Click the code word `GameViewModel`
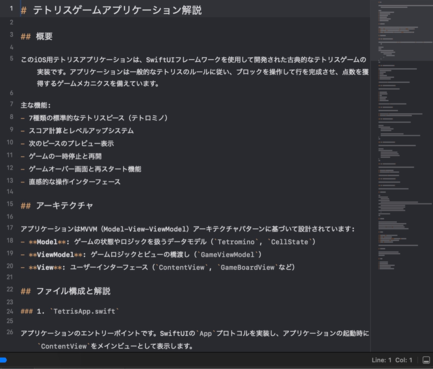Viewport: 433px width, 369px height. [x=228, y=255]
